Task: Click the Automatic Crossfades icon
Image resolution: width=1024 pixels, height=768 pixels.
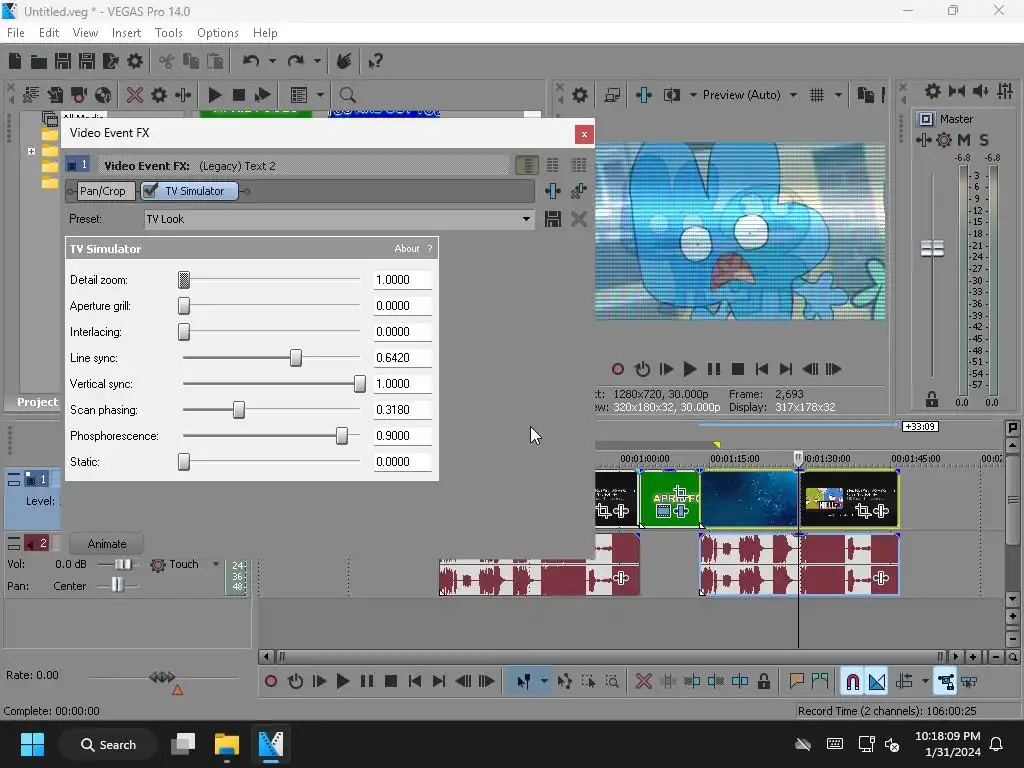Action: click(877, 681)
